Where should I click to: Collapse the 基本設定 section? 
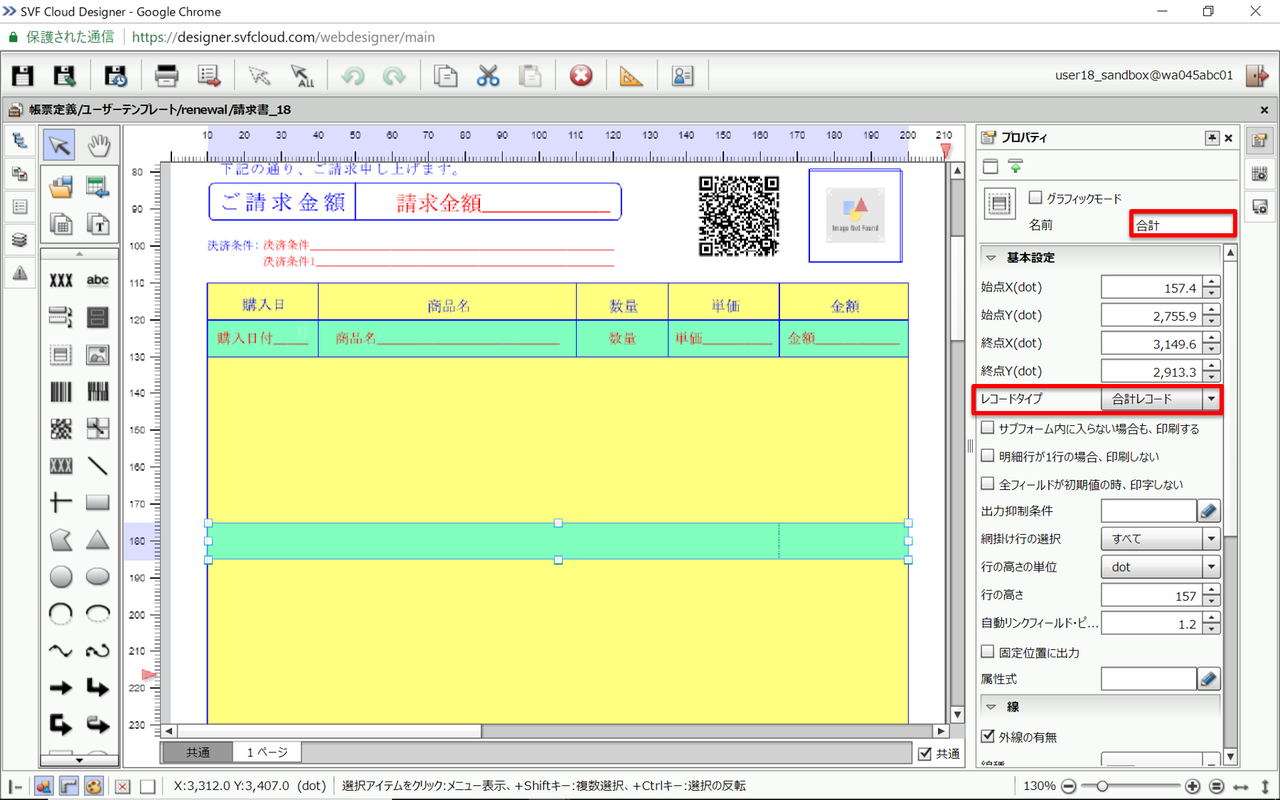[991, 258]
